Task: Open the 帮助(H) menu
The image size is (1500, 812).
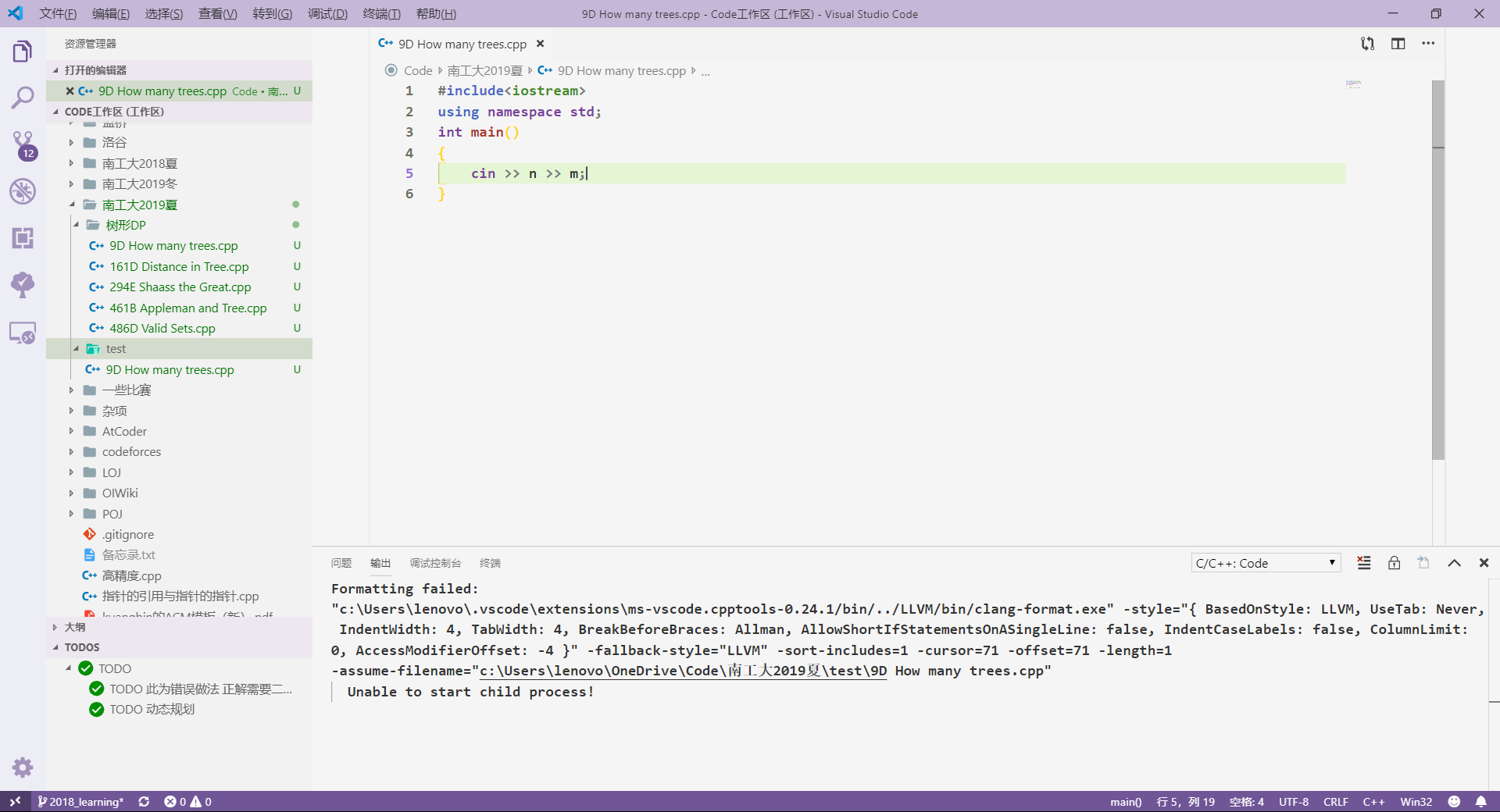Action: 436,14
